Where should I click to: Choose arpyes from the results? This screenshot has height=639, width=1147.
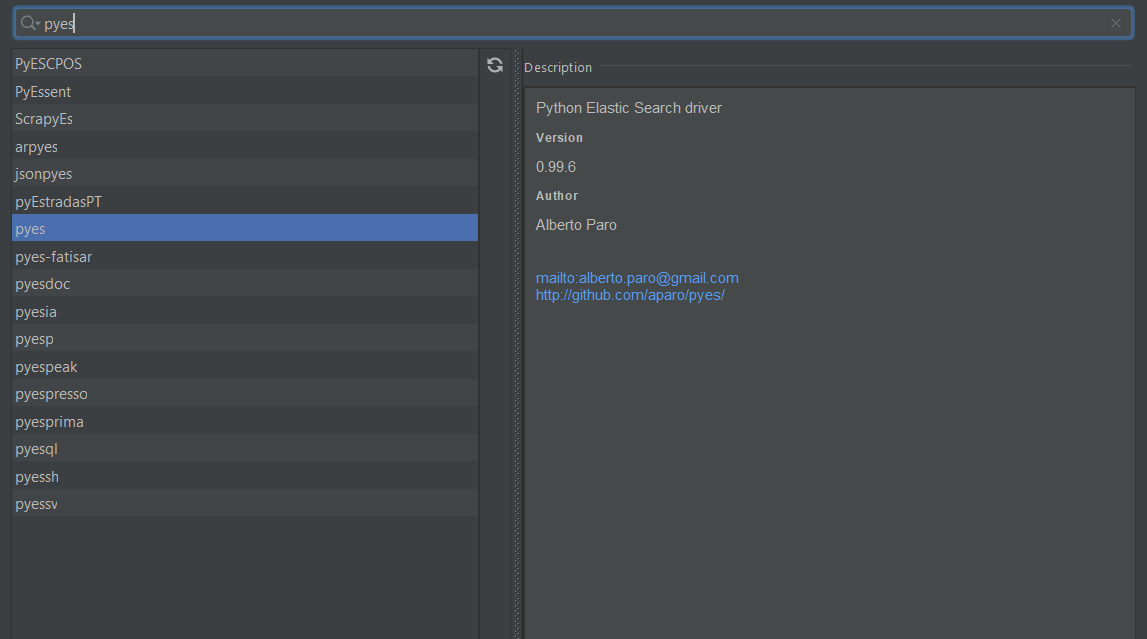(x=245, y=146)
